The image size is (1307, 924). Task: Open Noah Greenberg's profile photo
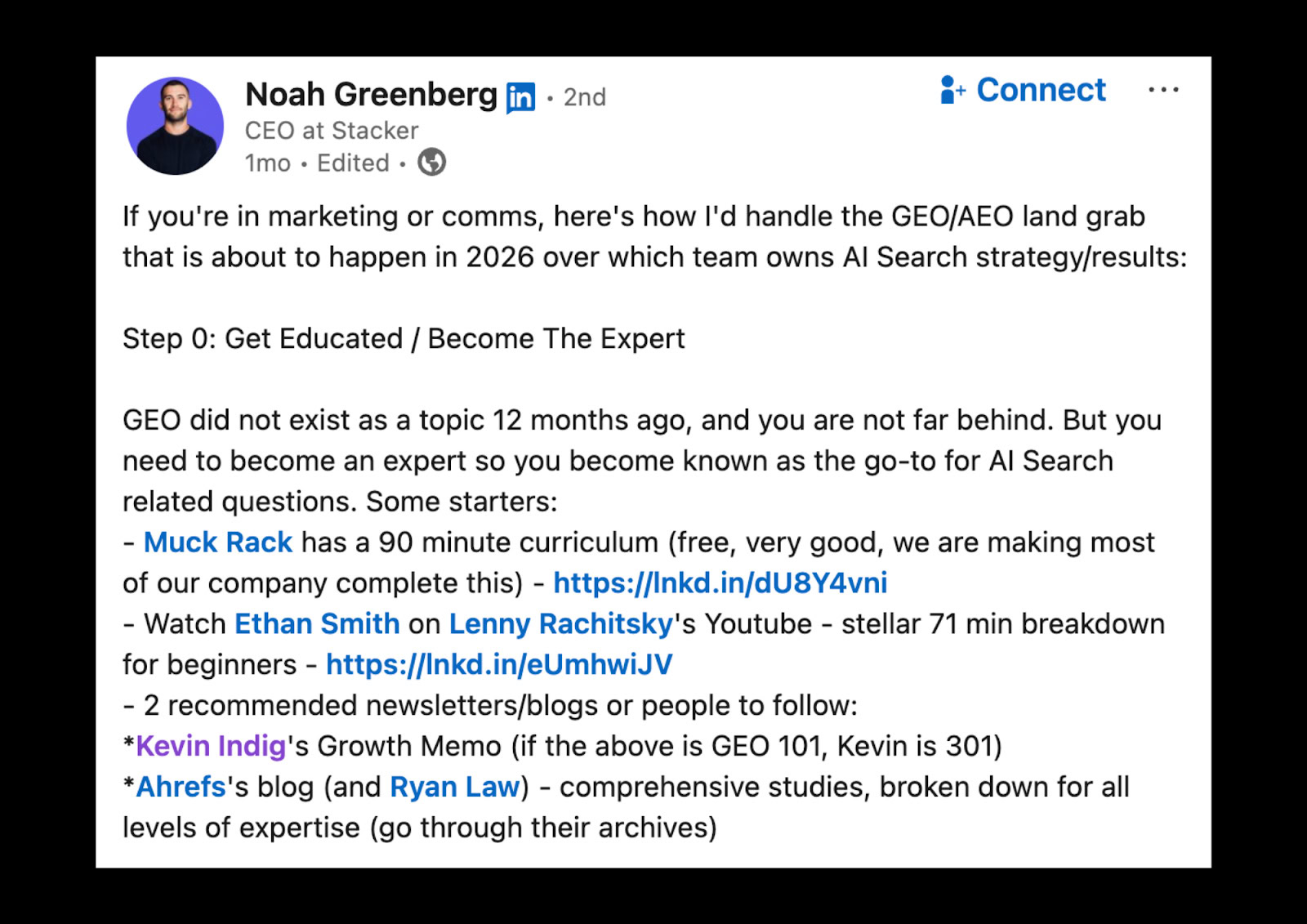[x=175, y=126]
